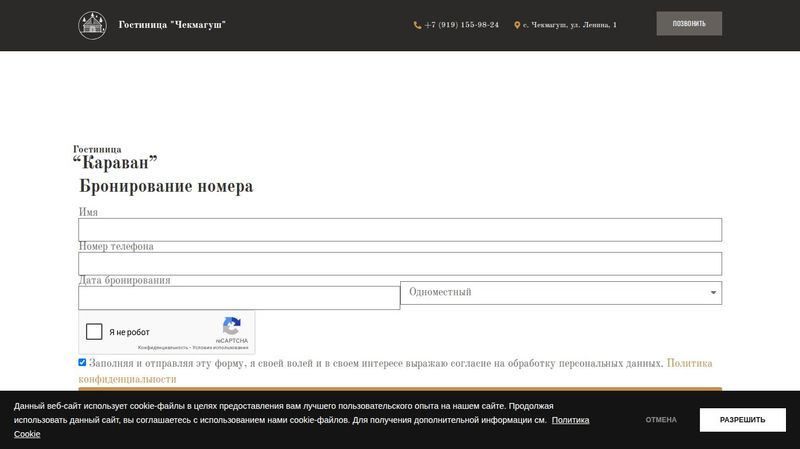Click the phone handset icon

click(x=417, y=25)
